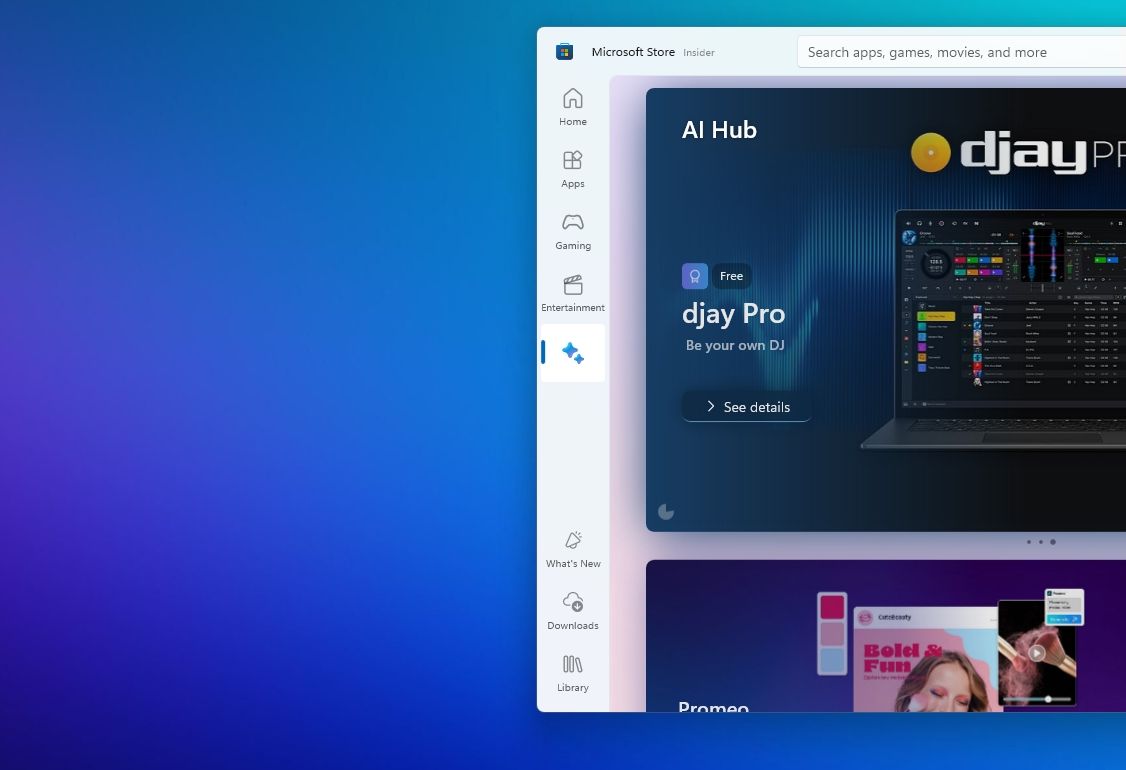
Task: Click the djay Pro gold disc logo
Action: point(930,152)
